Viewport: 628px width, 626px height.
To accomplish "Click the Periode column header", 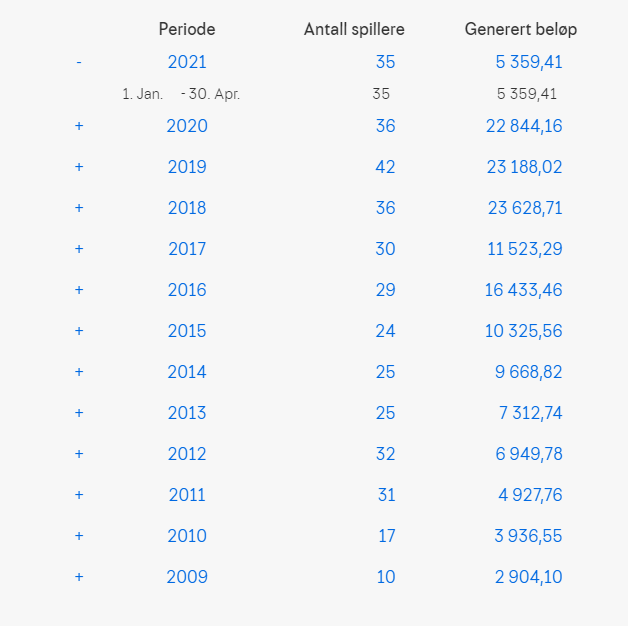I will click(x=187, y=29).
